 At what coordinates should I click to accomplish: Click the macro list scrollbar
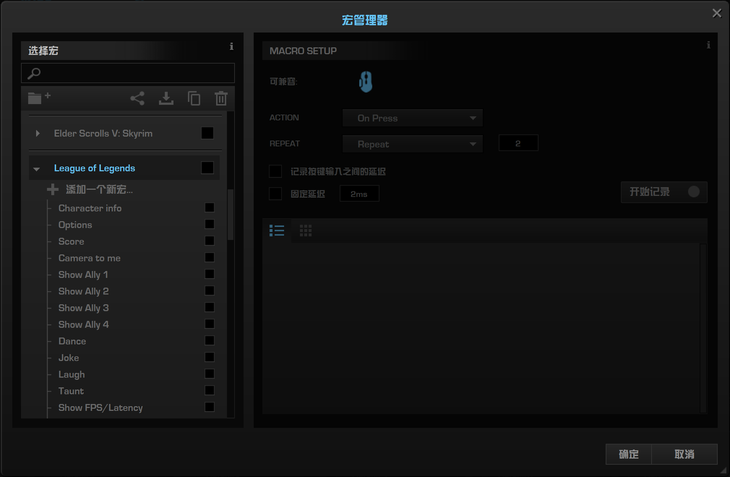click(230, 215)
